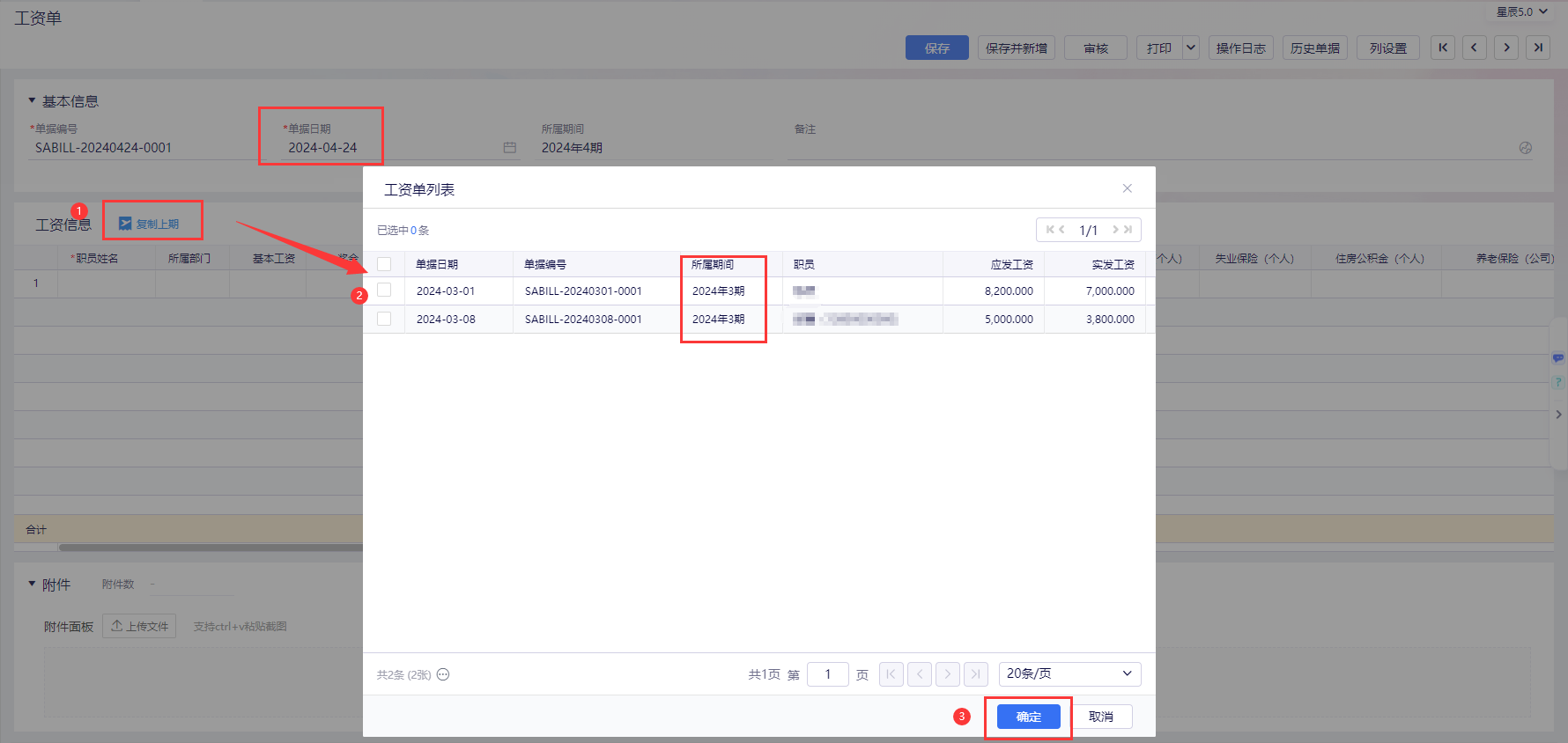Screen dimensions: 1568x743
Task: Expand the right side panel arrow
Action: click(1558, 414)
